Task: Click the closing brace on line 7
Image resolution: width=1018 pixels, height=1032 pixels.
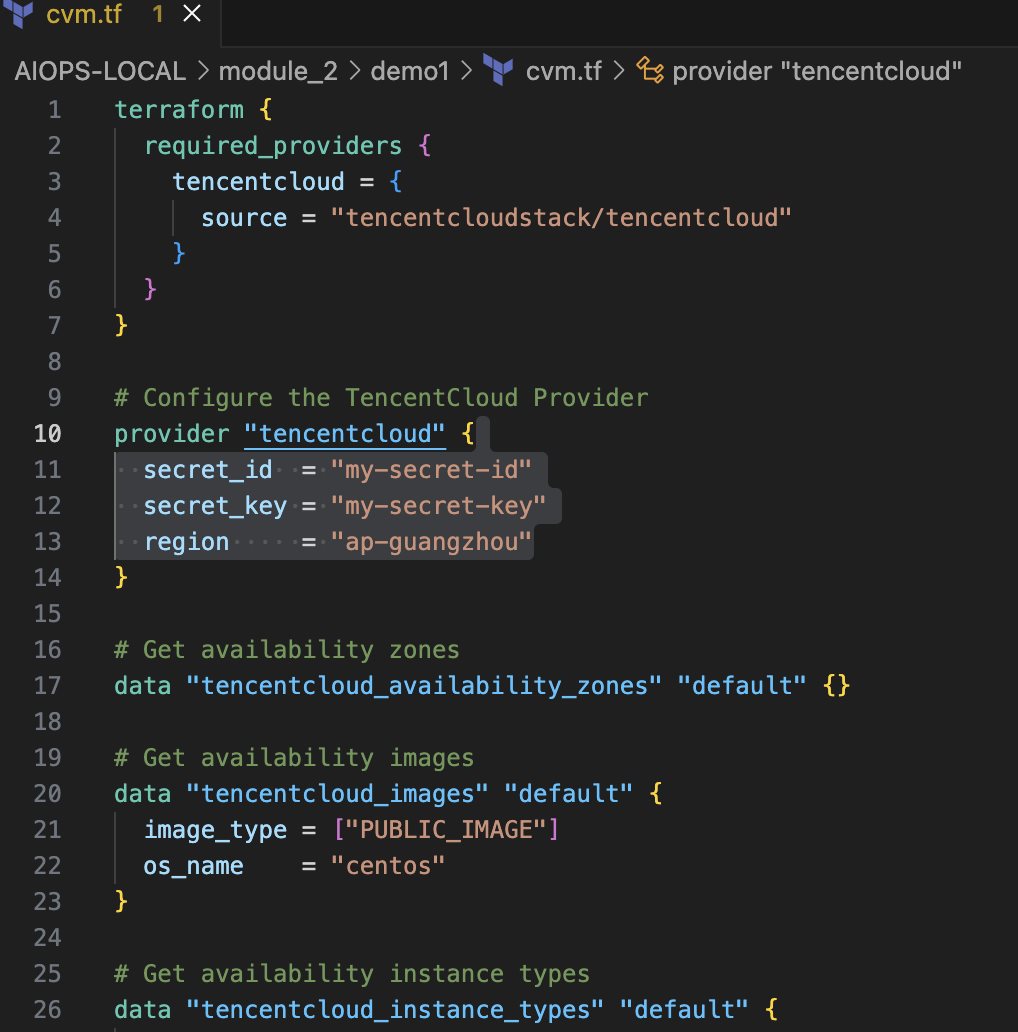Action: click(x=121, y=325)
